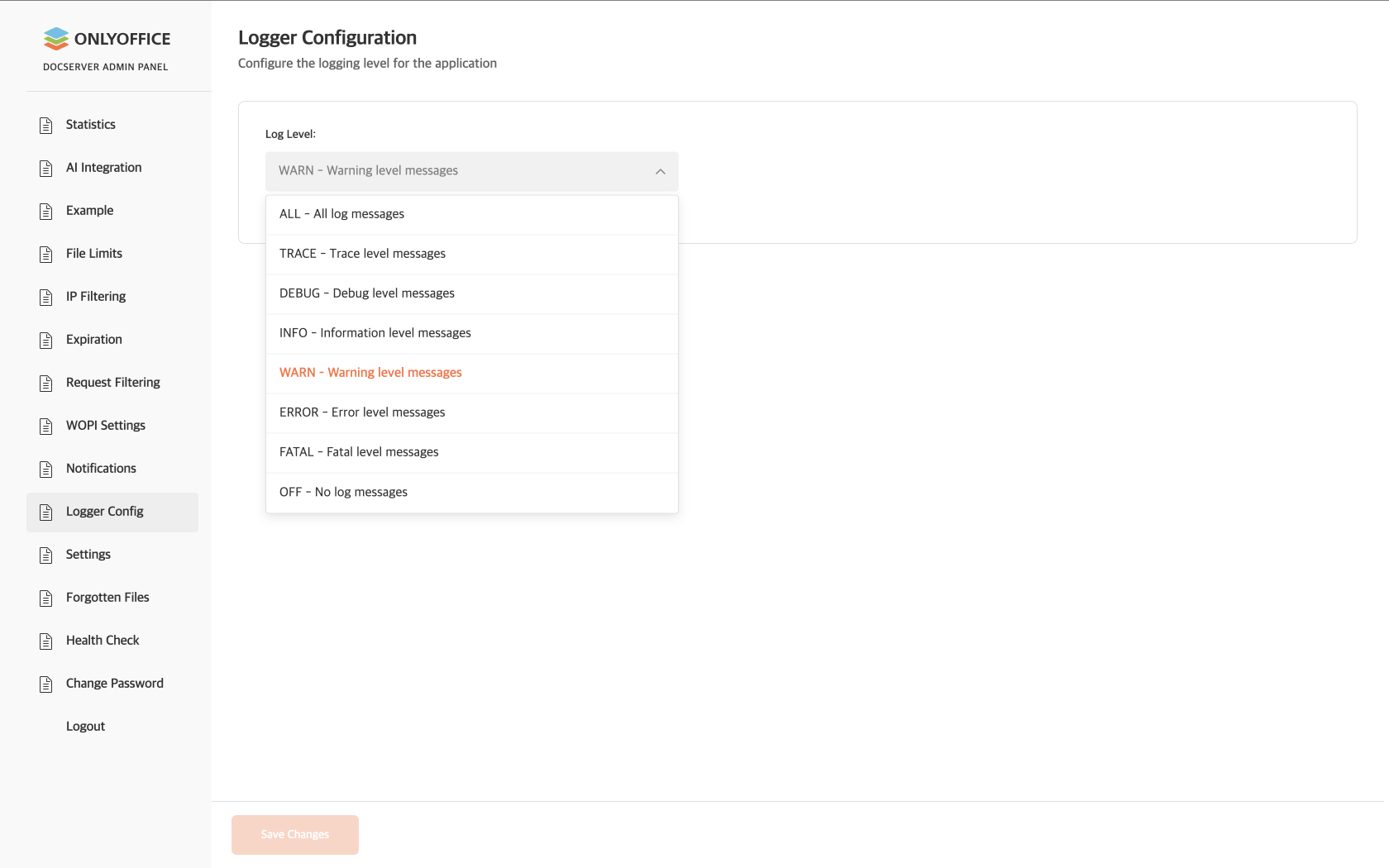Choose DEBUG - Debug level messages
The image size is (1389, 868).
[x=366, y=293]
